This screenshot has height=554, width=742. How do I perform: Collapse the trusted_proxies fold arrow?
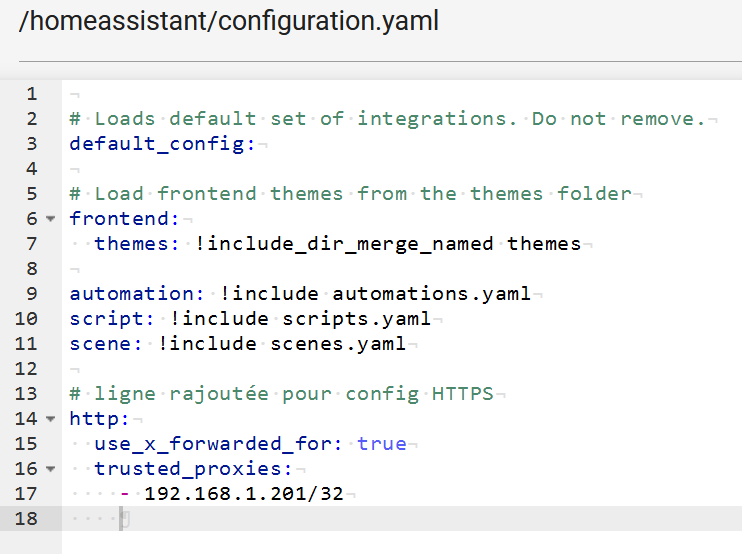(x=51, y=469)
